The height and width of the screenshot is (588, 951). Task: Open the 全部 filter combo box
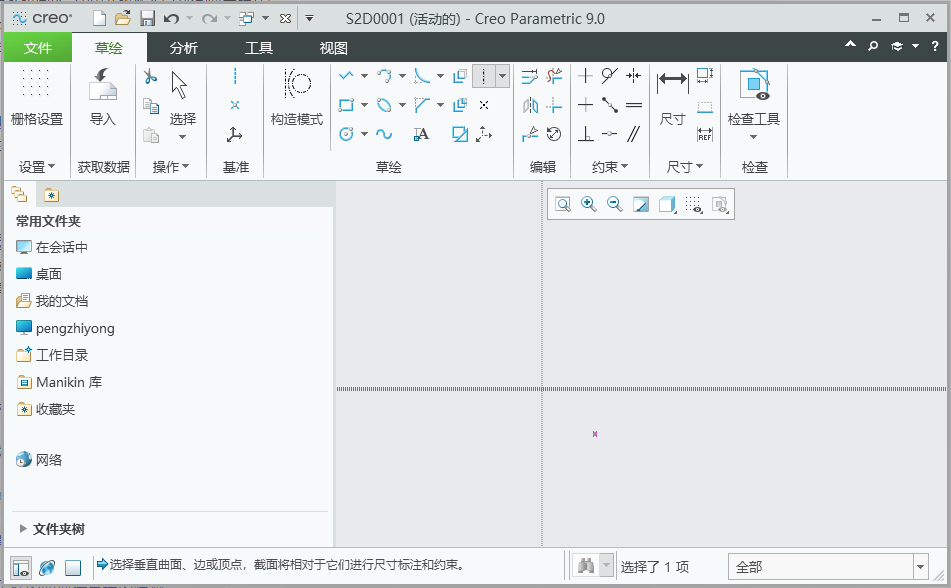830,567
